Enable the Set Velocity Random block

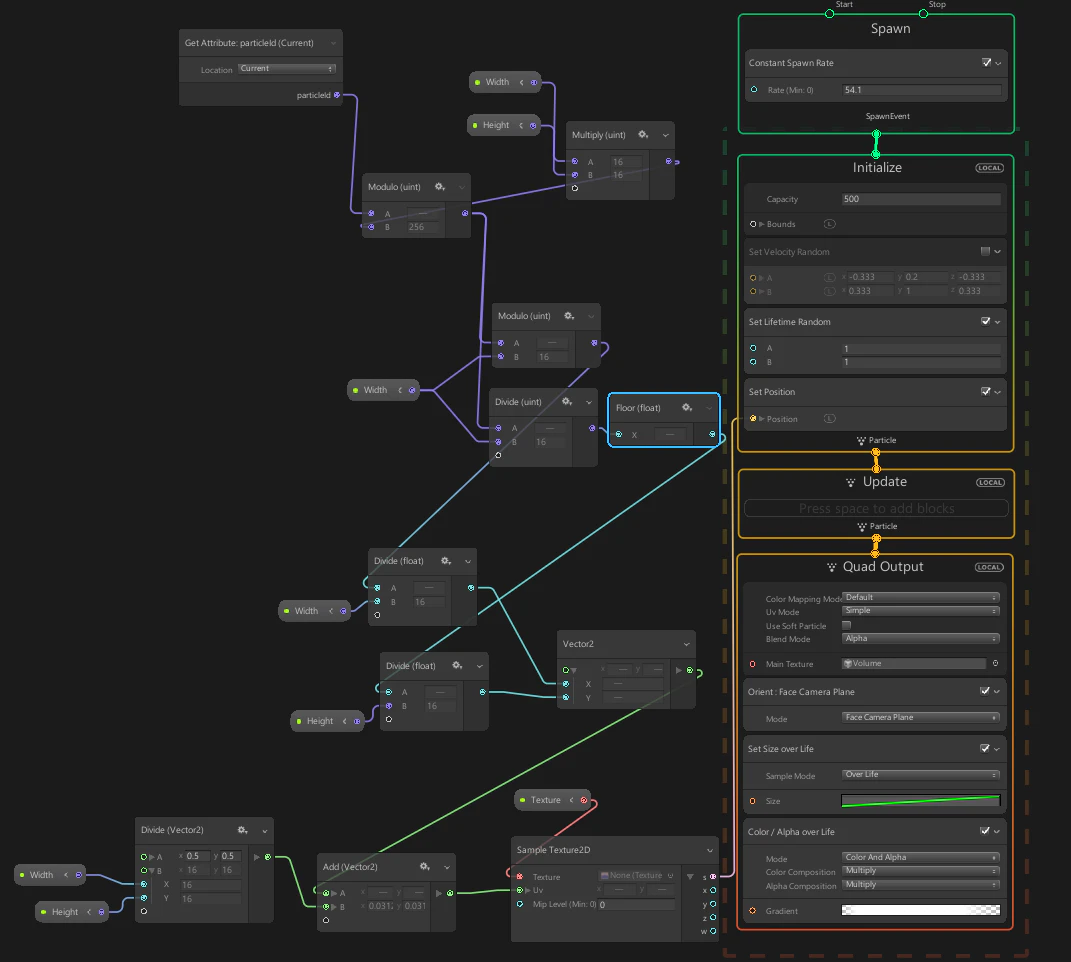(x=985, y=251)
